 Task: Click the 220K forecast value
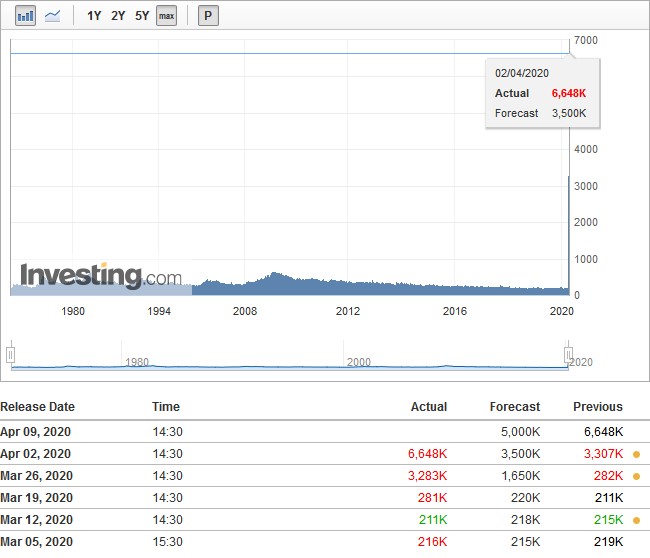tap(526, 497)
